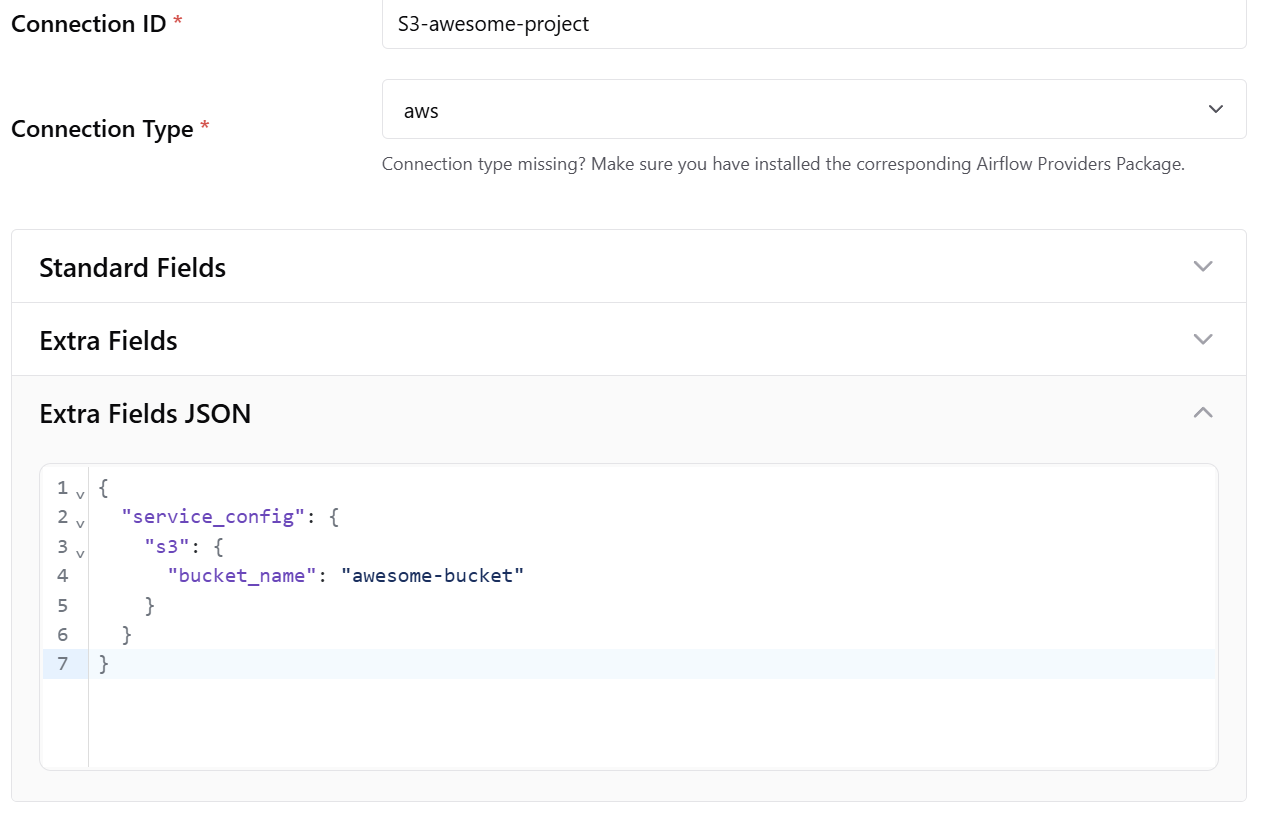Collapse the Extra Fields JSON section
The height and width of the screenshot is (816, 1264).
[629, 413]
